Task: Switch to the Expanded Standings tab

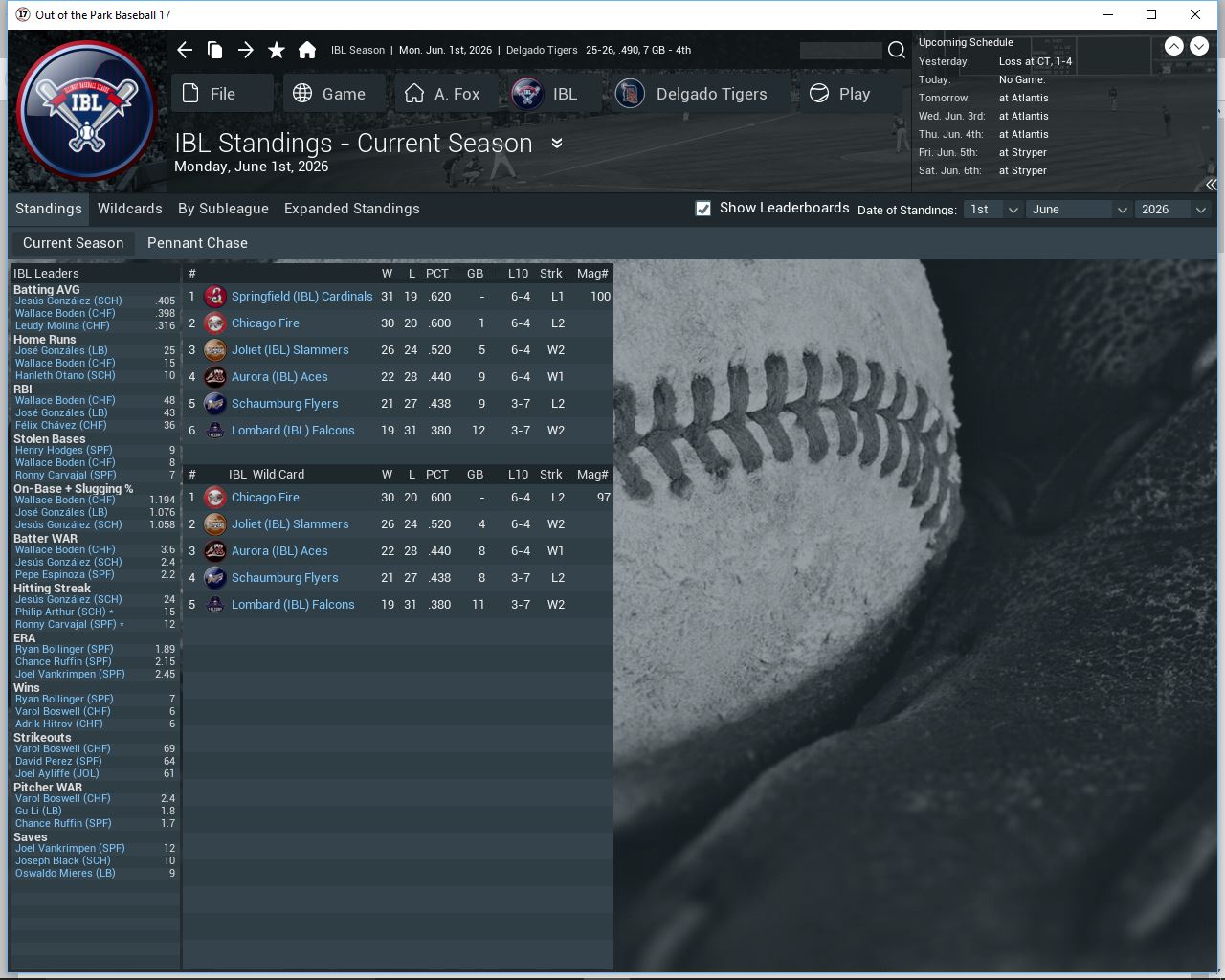Action: (352, 209)
